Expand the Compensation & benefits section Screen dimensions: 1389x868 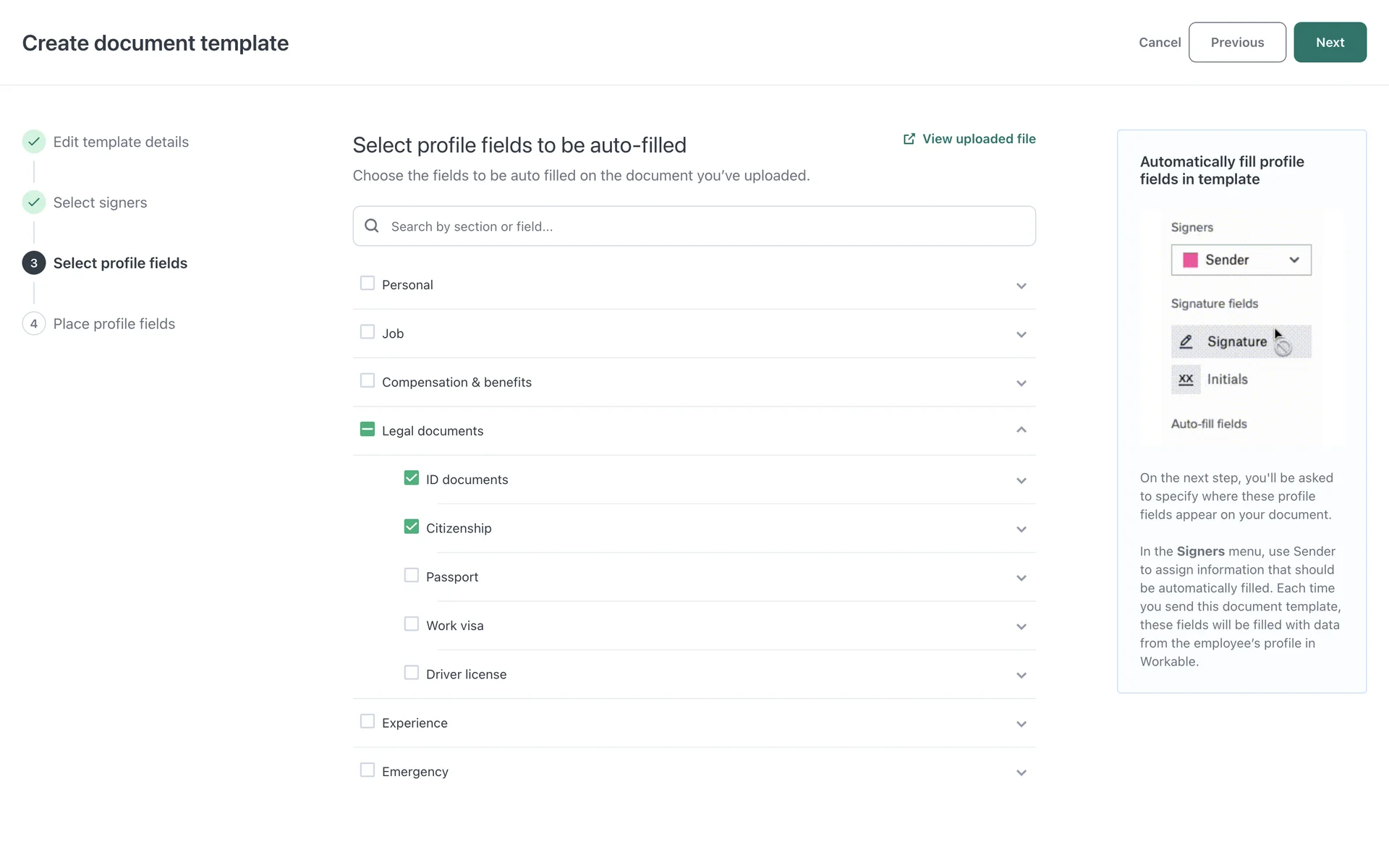point(1021,383)
